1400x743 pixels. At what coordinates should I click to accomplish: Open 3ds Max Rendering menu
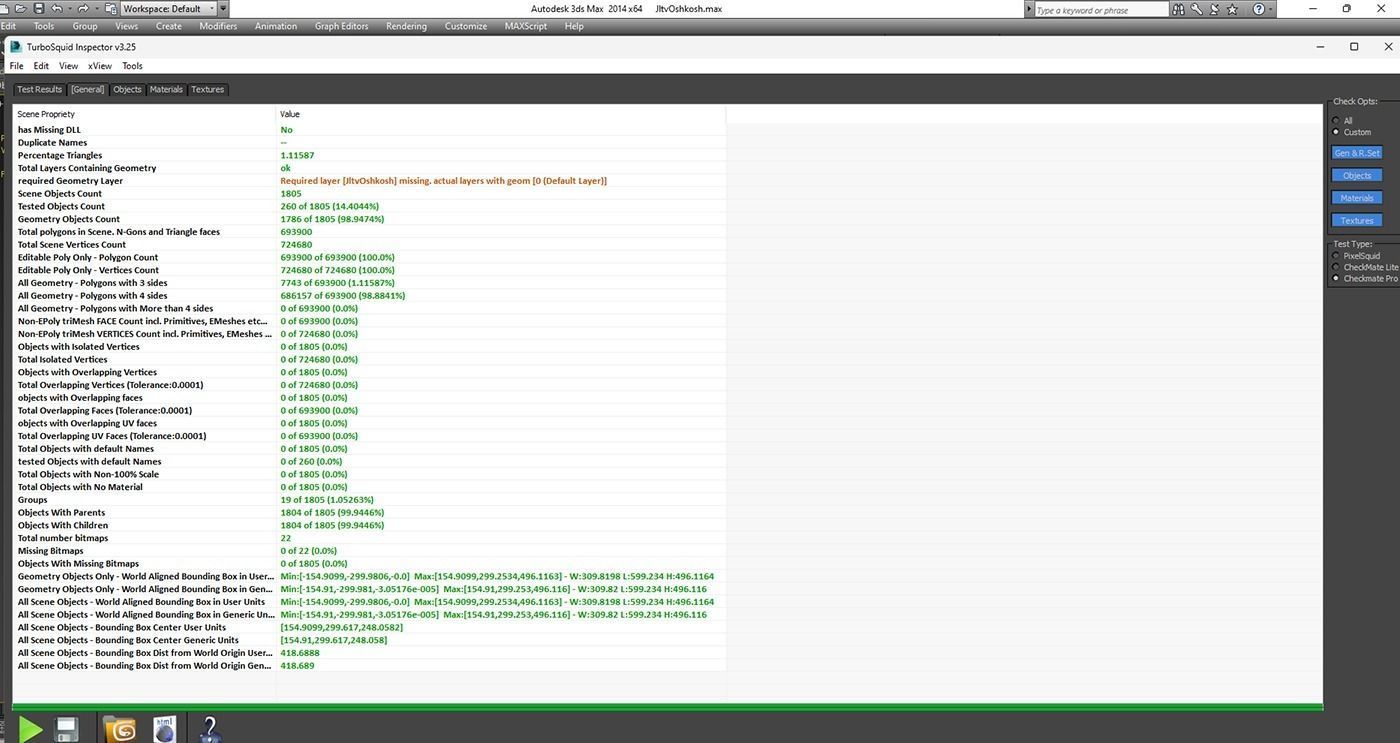click(x=406, y=26)
